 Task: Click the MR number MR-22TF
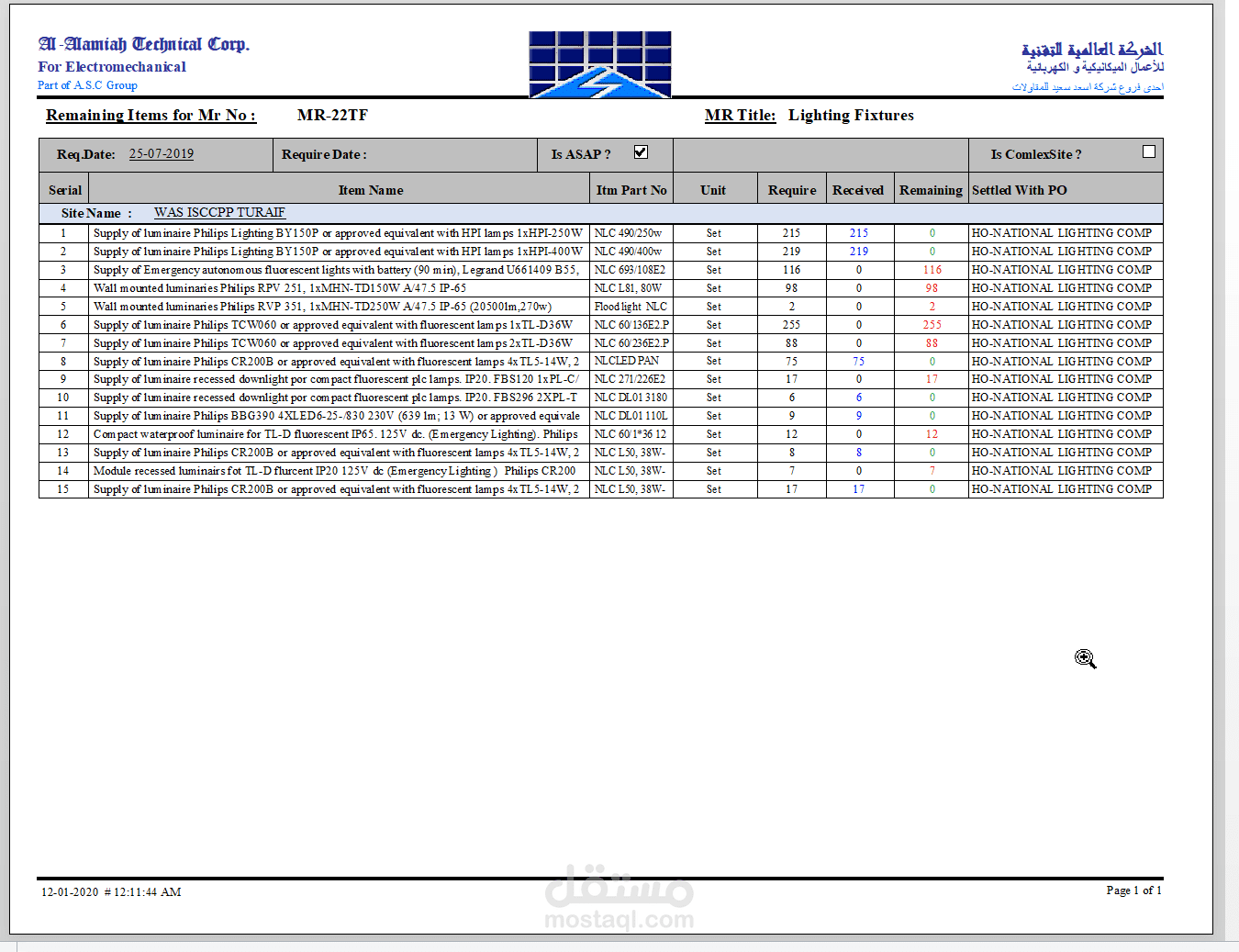tap(332, 115)
